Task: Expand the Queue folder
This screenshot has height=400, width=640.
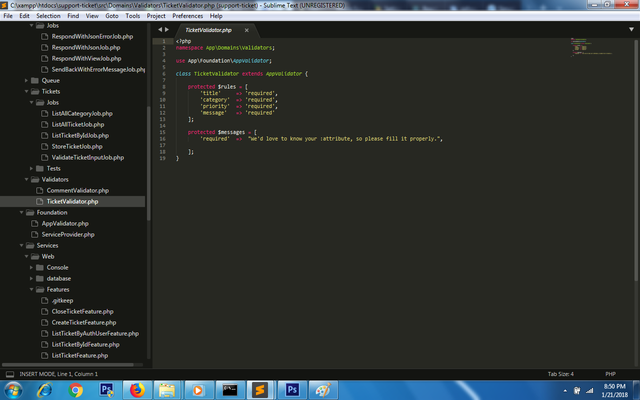Action: pos(26,80)
